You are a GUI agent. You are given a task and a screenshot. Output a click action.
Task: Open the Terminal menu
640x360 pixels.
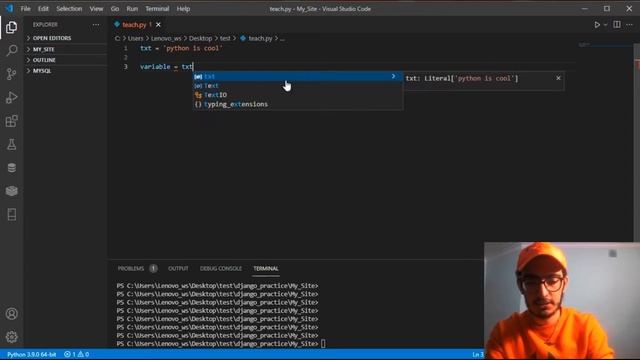157,9
